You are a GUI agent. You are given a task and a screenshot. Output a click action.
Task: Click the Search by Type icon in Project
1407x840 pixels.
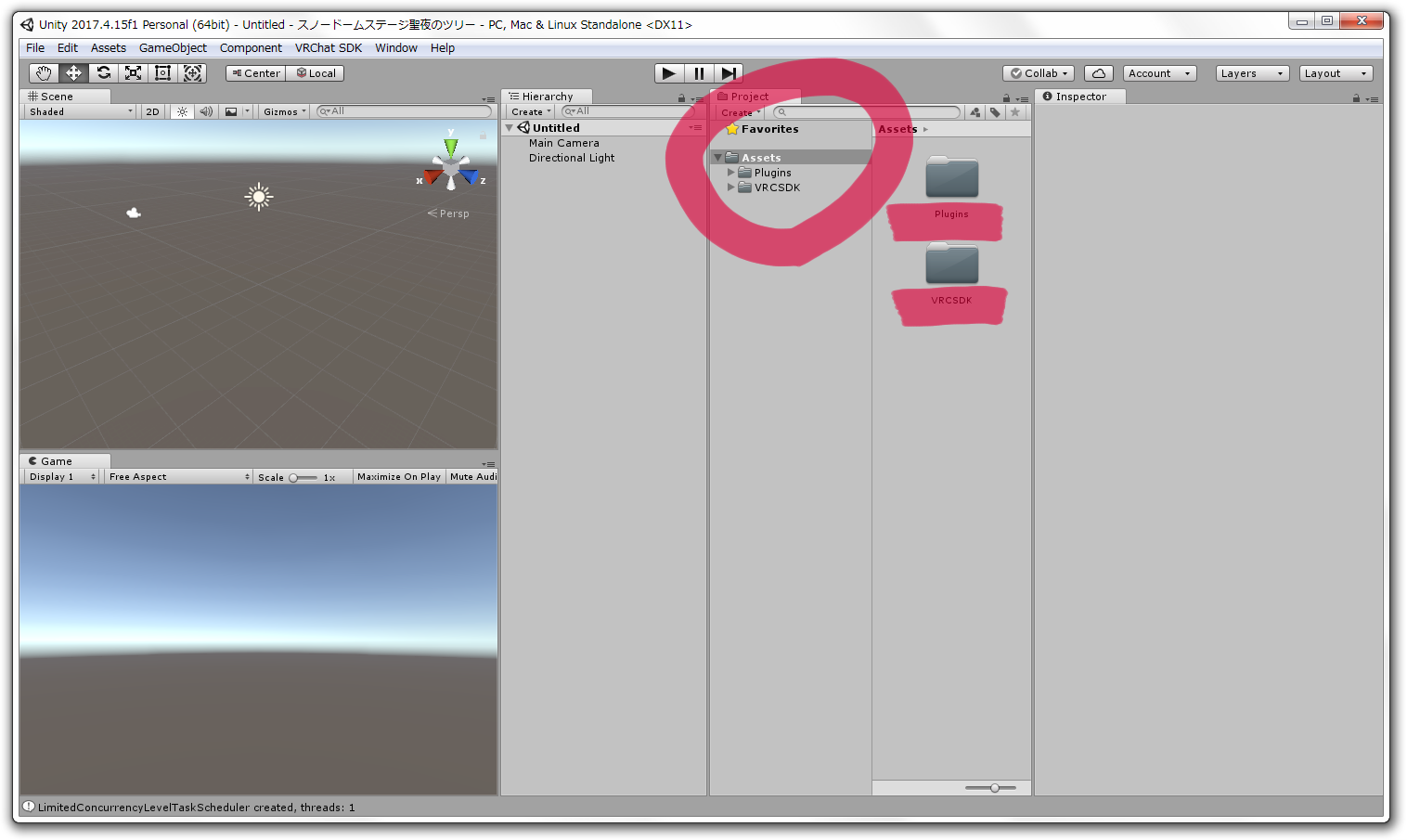click(x=975, y=112)
